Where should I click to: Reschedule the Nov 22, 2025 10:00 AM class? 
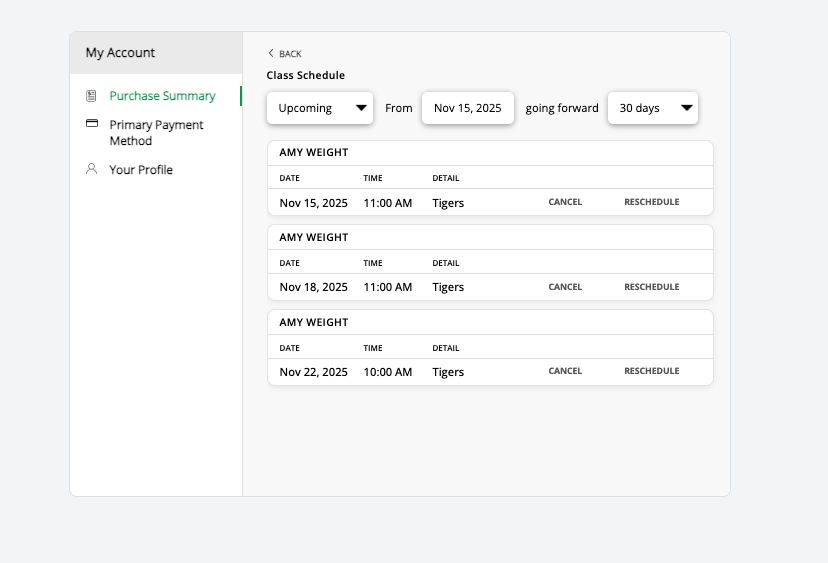pyautogui.click(x=652, y=371)
